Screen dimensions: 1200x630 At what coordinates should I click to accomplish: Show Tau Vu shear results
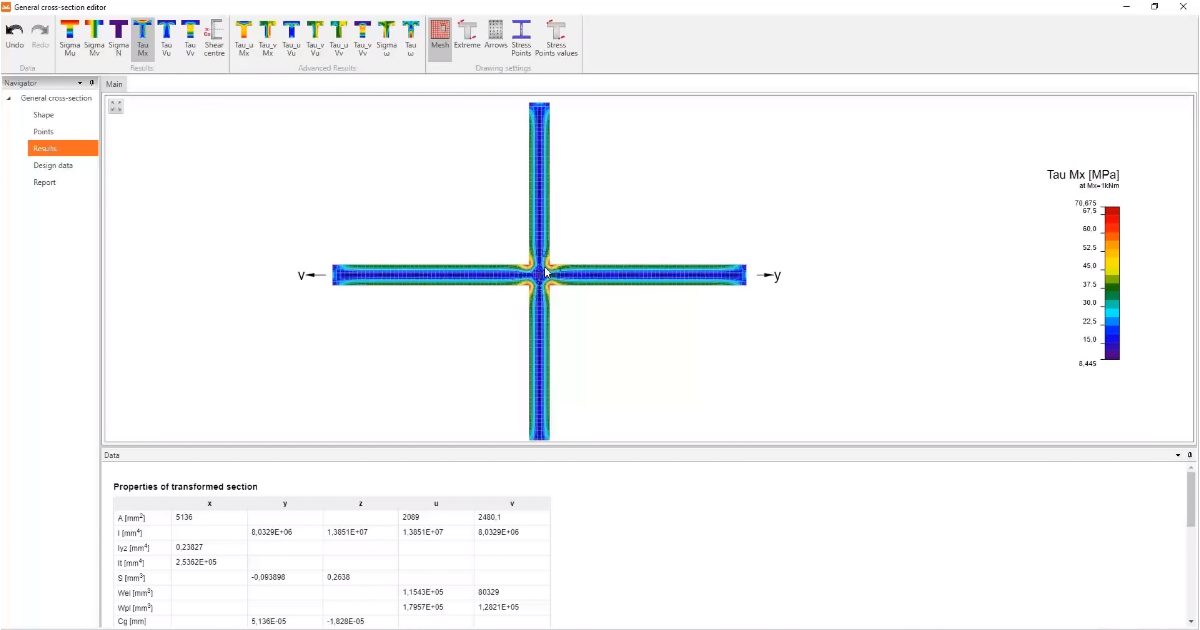[x=166, y=38]
